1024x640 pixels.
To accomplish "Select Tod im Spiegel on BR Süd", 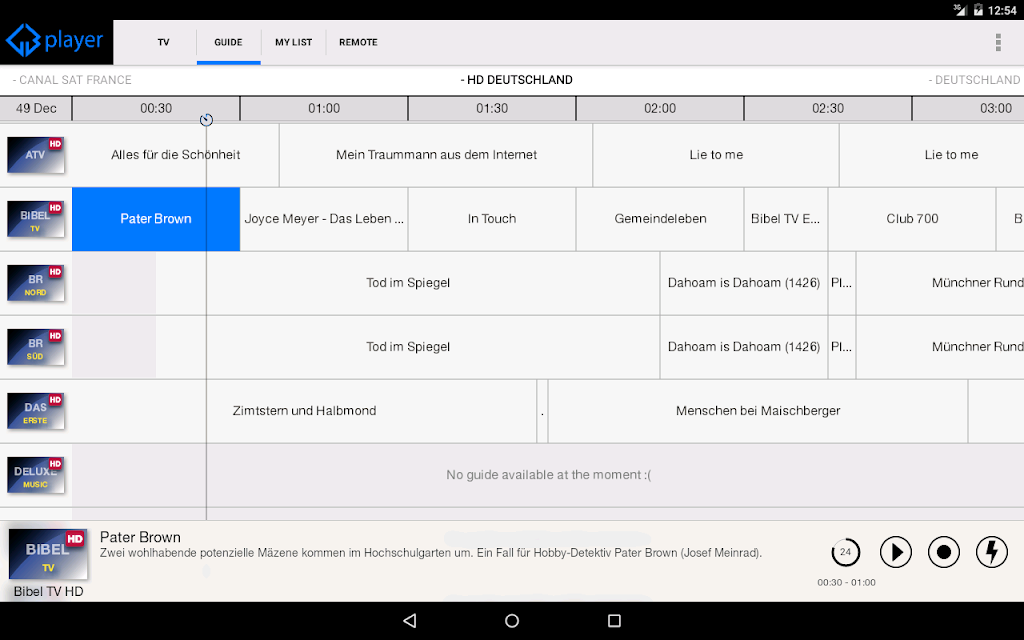I will 408,347.
